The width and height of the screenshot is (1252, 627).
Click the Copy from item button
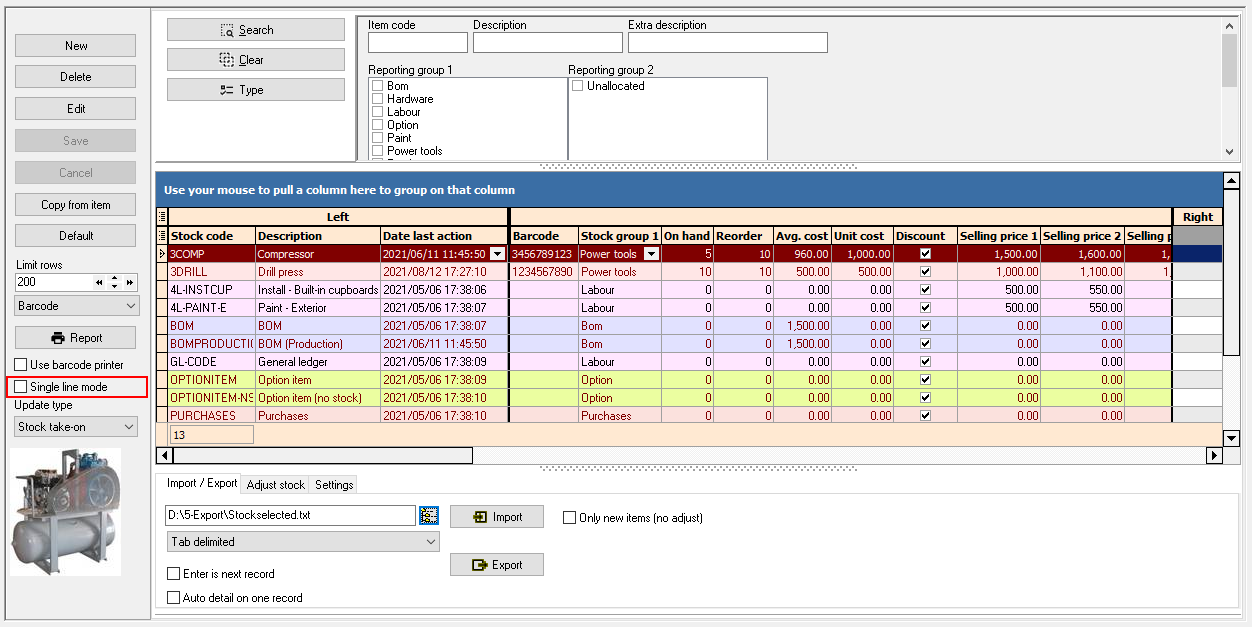[x=76, y=205]
